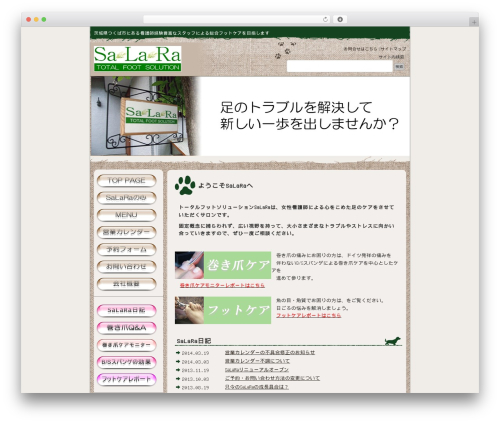Click the SaLaRa日記 section heading
Screen dimensions: 500x423
click(x=194, y=341)
